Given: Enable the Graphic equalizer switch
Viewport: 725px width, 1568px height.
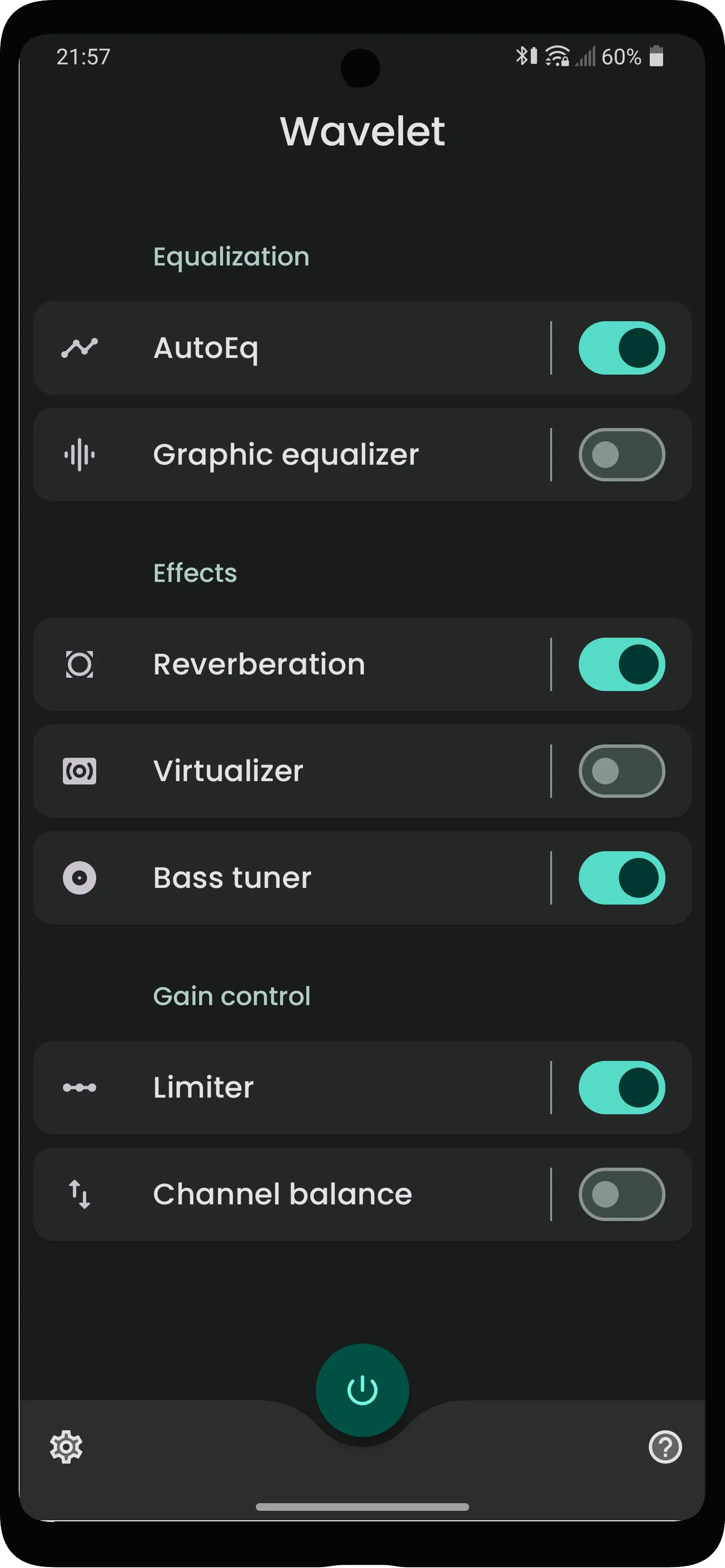Looking at the screenshot, I should pyautogui.click(x=622, y=454).
